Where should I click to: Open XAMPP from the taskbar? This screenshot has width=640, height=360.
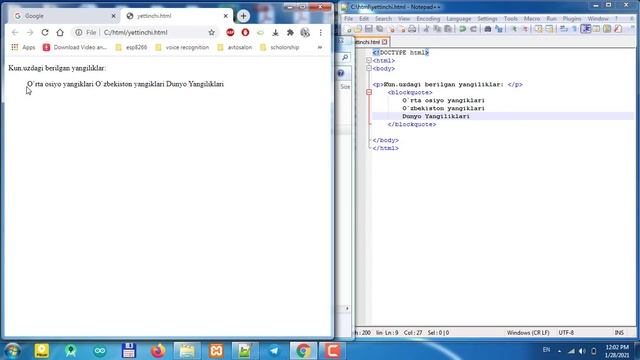[x=216, y=351]
